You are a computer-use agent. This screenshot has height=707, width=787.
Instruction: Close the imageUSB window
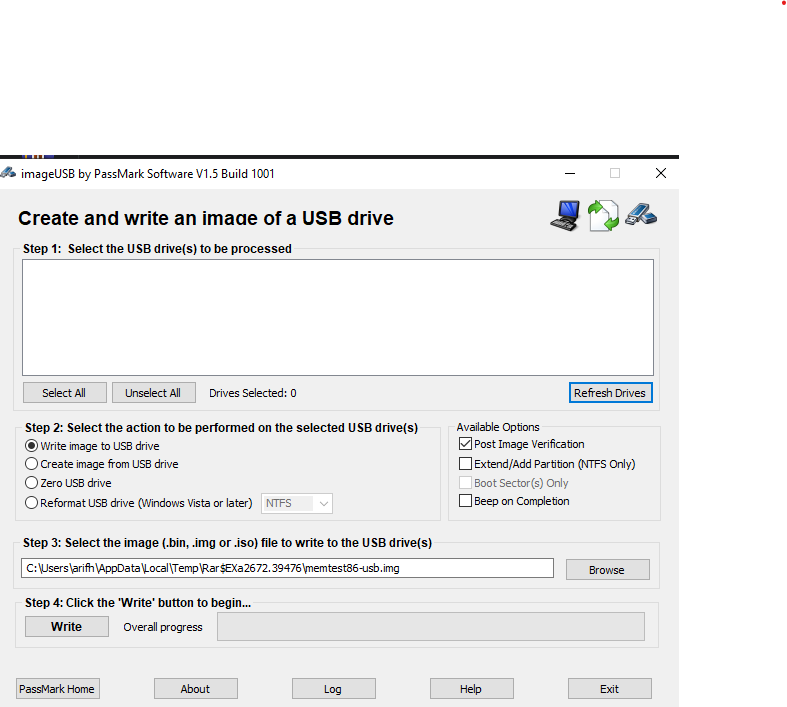click(x=661, y=174)
